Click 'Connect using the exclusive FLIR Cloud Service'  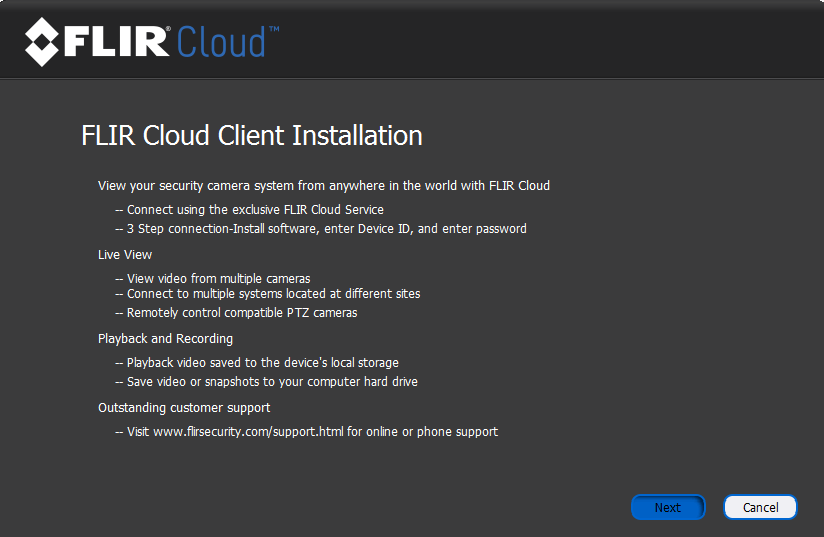(254, 210)
